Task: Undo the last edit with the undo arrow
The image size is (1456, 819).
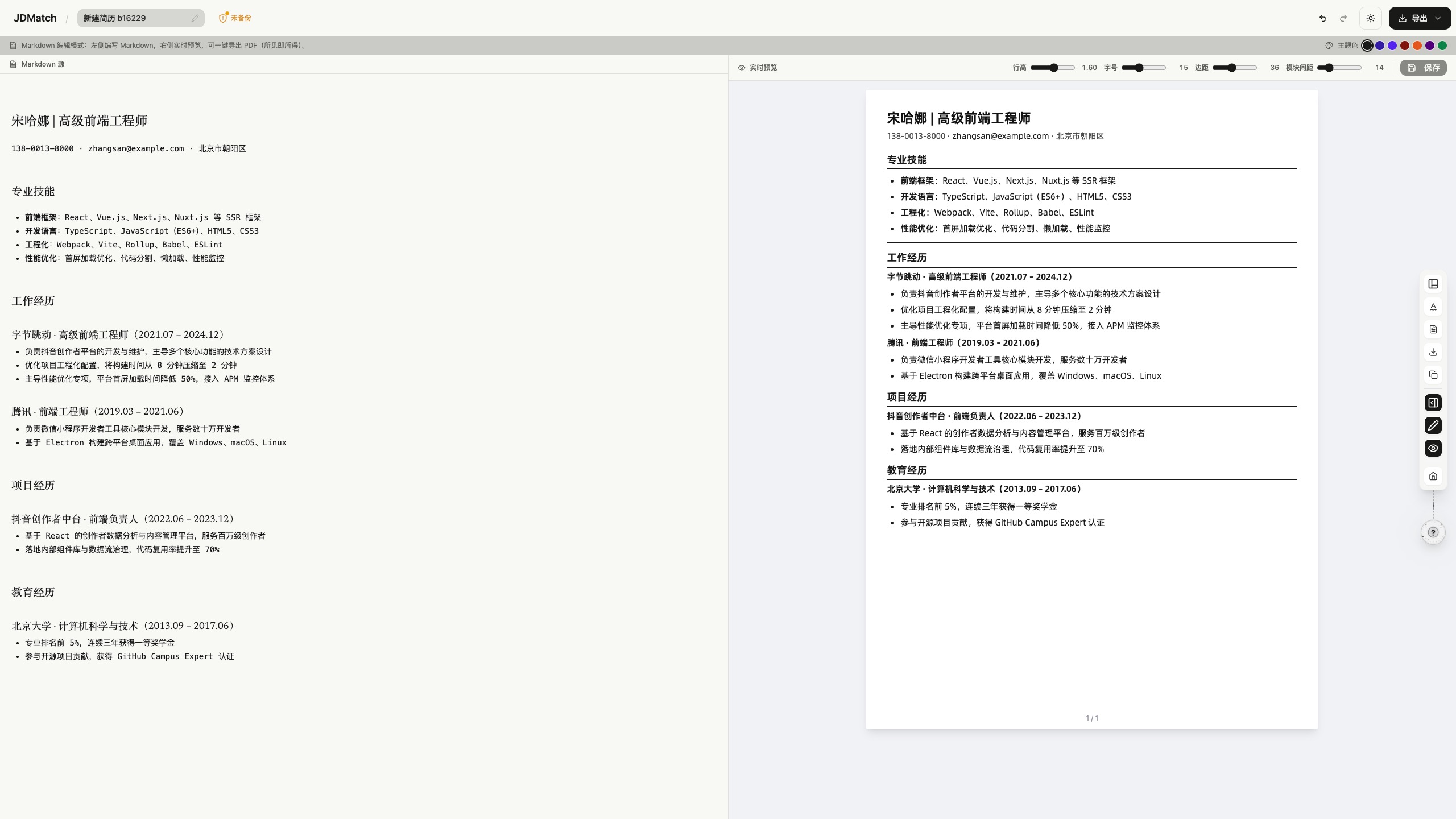Action: click(1323, 18)
